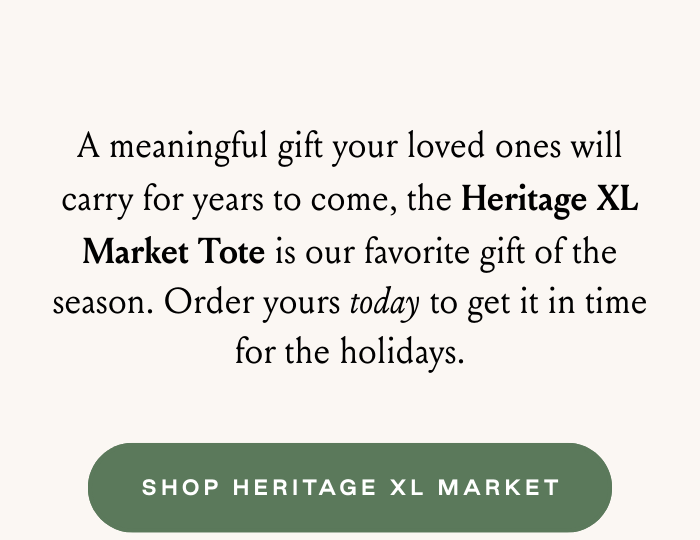Click the first word 'A' of the paragraph
Viewport: 700px width, 540px height.
[x=89, y=148]
